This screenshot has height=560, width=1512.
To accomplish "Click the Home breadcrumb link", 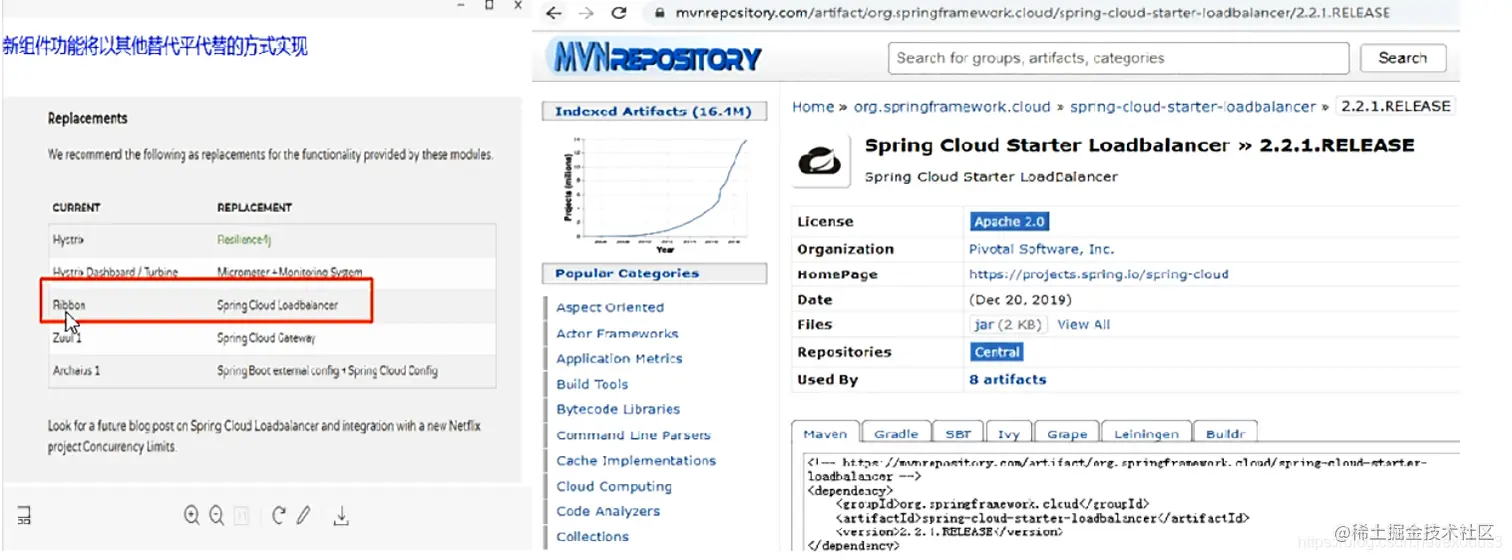I will click(x=813, y=107).
